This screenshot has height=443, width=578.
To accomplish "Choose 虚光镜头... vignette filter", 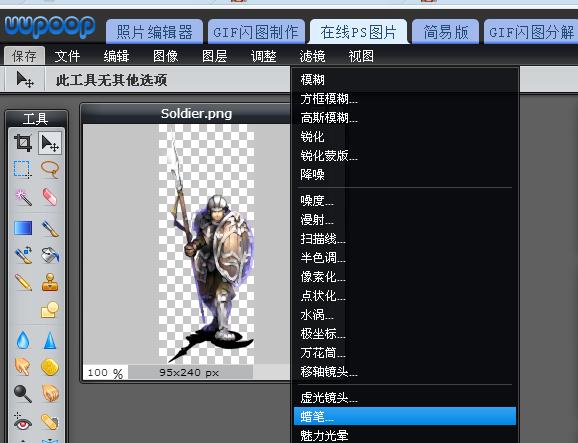I will click(405, 398).
